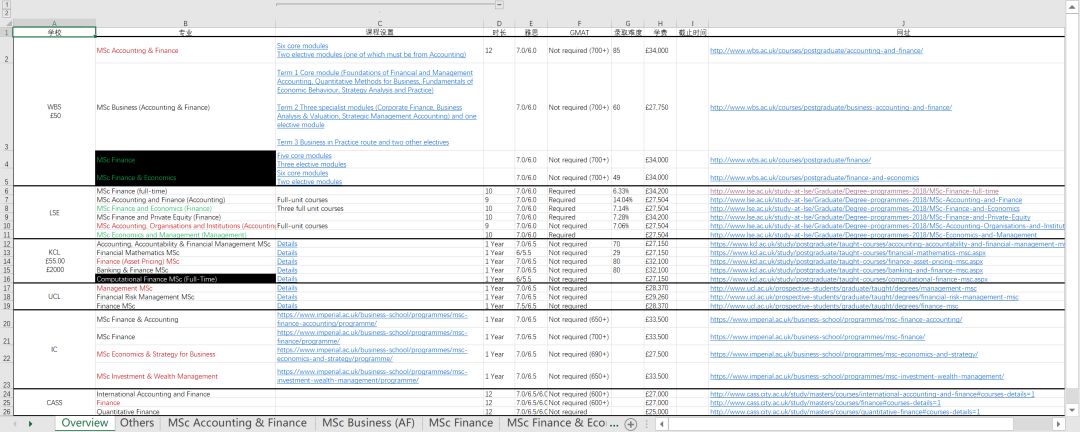Open UCL financial-risk-management-msc URL
The height and width of the screenshot is (432, 1080).
click(864, 297)
